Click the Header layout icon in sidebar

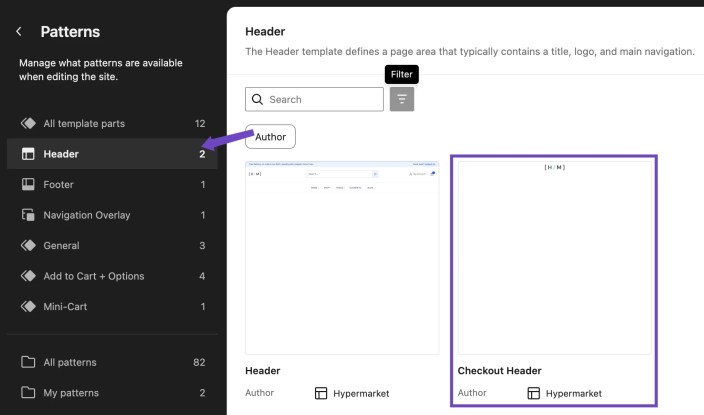click(28, 154)
